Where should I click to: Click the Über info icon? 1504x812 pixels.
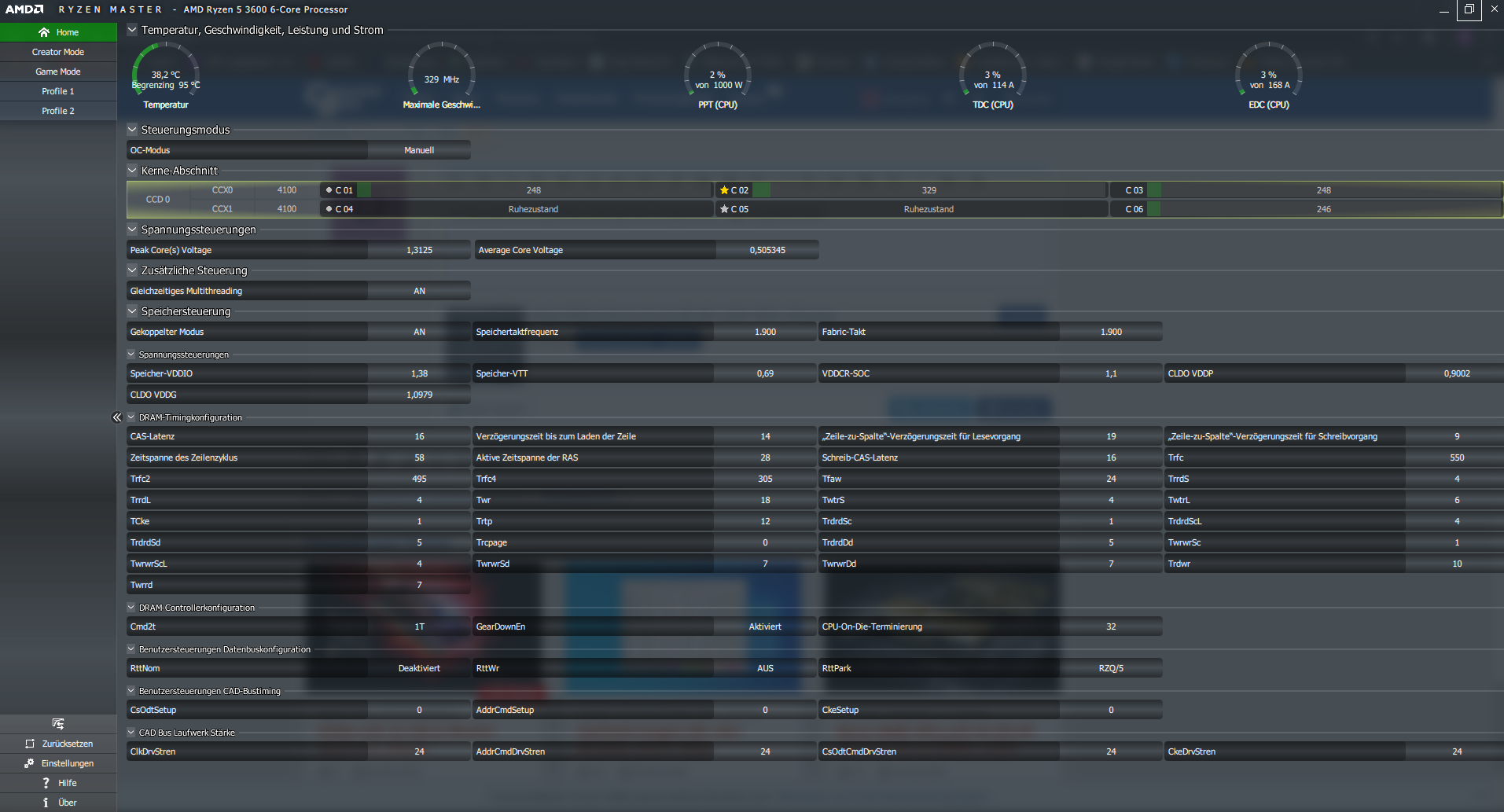pyautogui.click(x=46, y=803)
